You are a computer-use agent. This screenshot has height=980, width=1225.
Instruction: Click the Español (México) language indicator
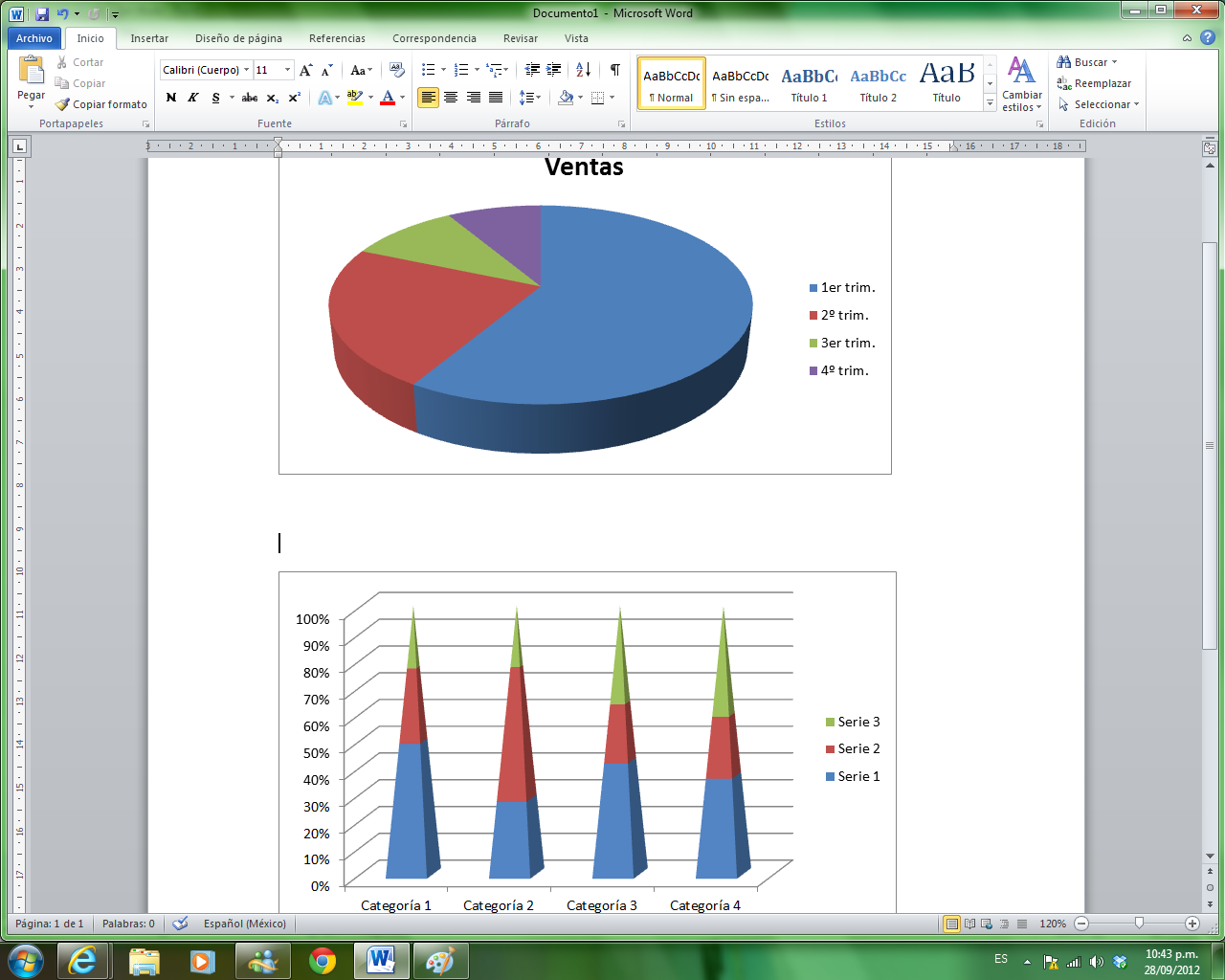coord(245,924)
